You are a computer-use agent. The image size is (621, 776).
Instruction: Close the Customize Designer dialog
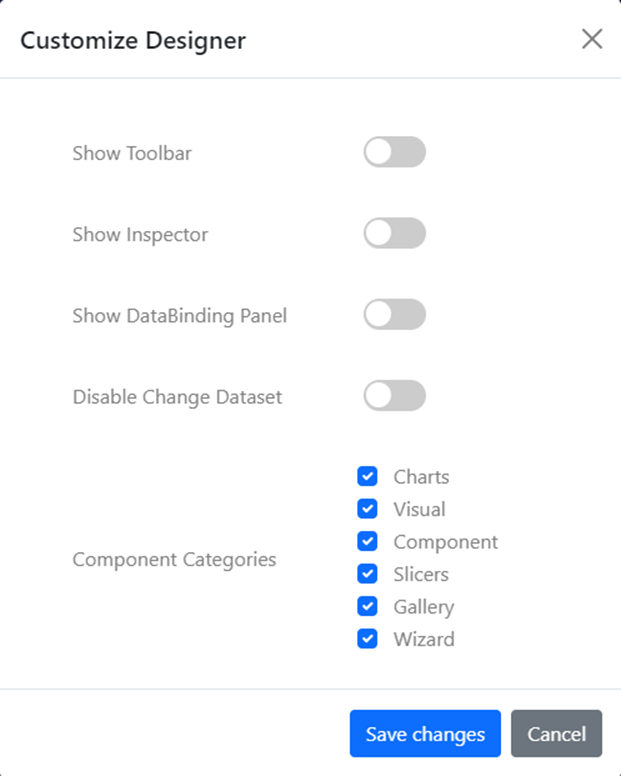pos(592,39)
